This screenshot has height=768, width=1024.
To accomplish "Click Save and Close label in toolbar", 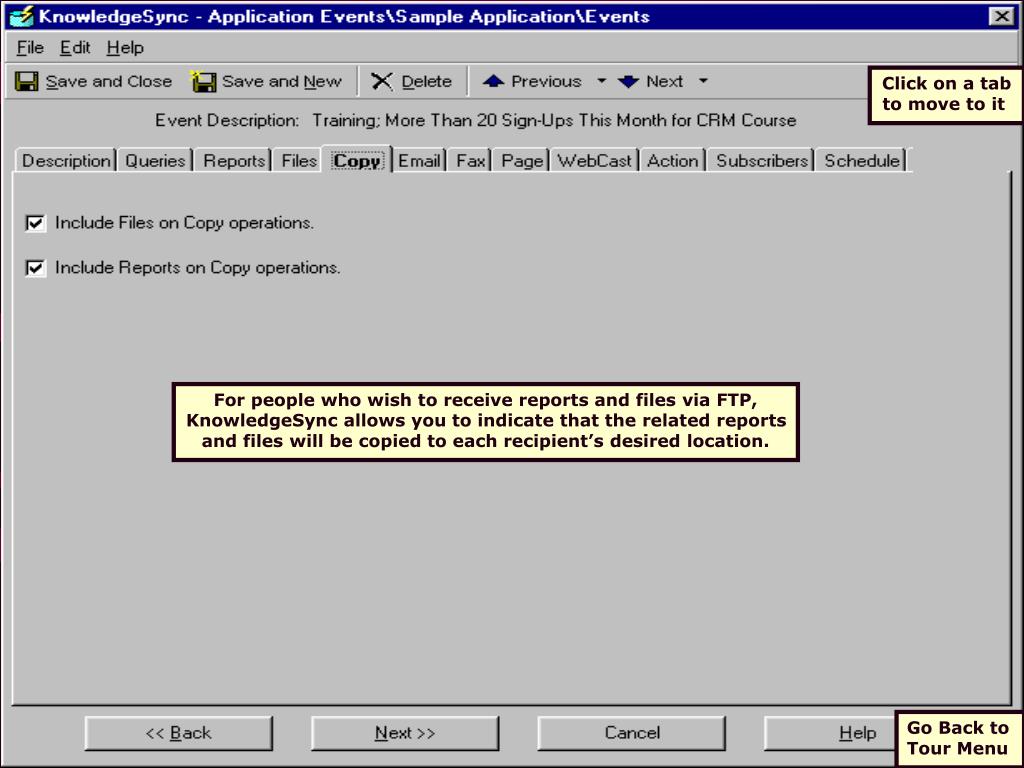I will [x=108, y=82].
